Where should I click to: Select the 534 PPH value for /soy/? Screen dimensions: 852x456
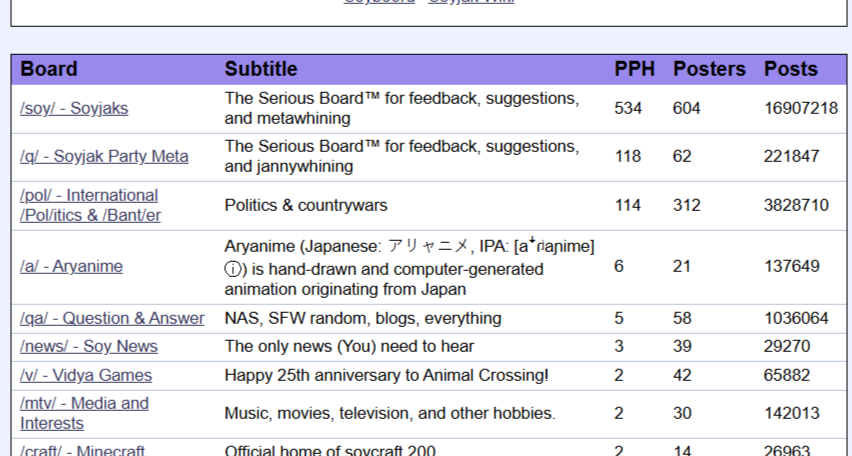coord(628,108)
